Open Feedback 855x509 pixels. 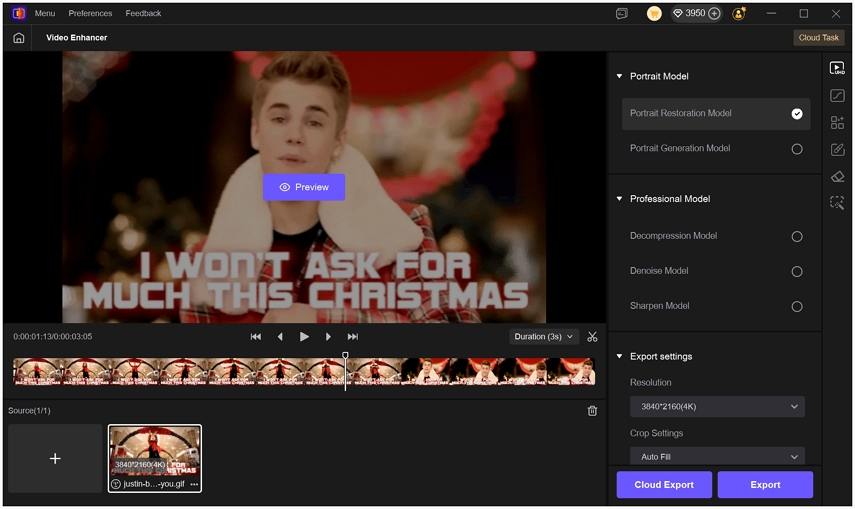(x=143, y=13)
